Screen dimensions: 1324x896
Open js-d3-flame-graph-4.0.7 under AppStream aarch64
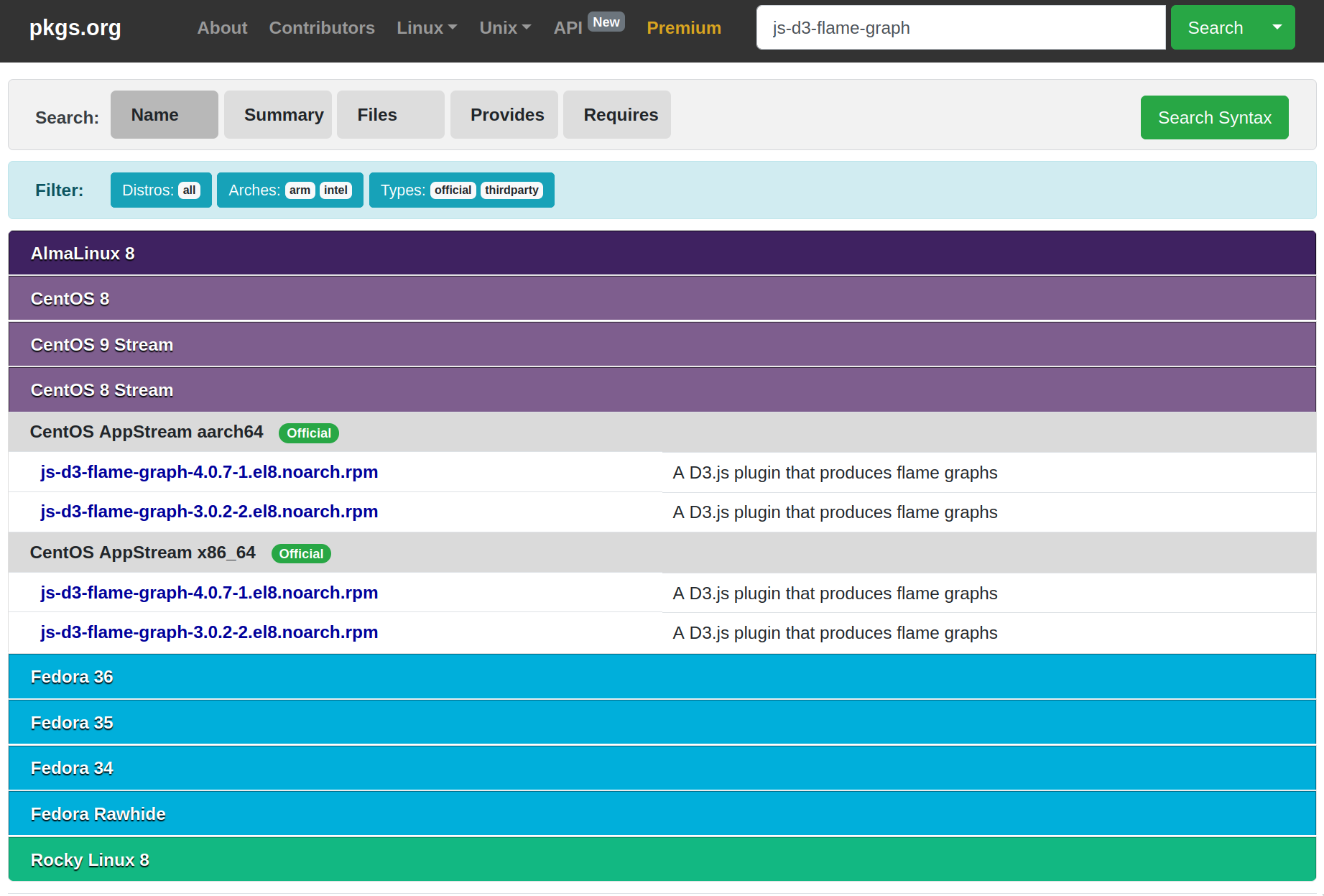pos(209,472)
